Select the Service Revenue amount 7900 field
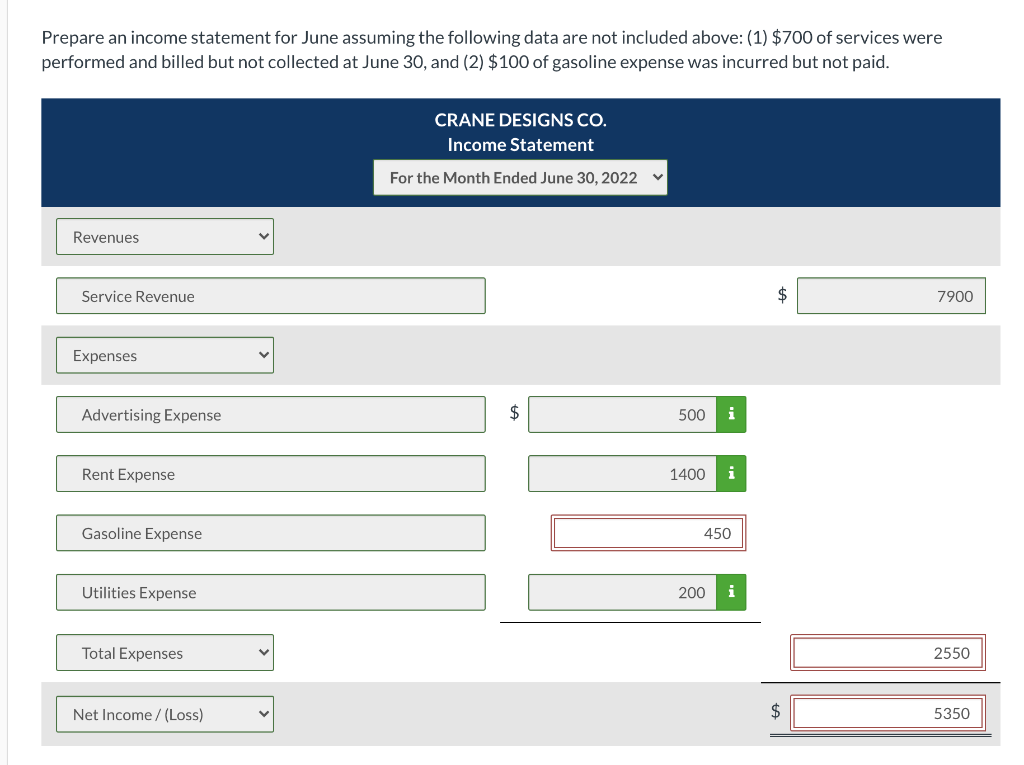Screen dimensions: 1024x765 pos(891,296)
